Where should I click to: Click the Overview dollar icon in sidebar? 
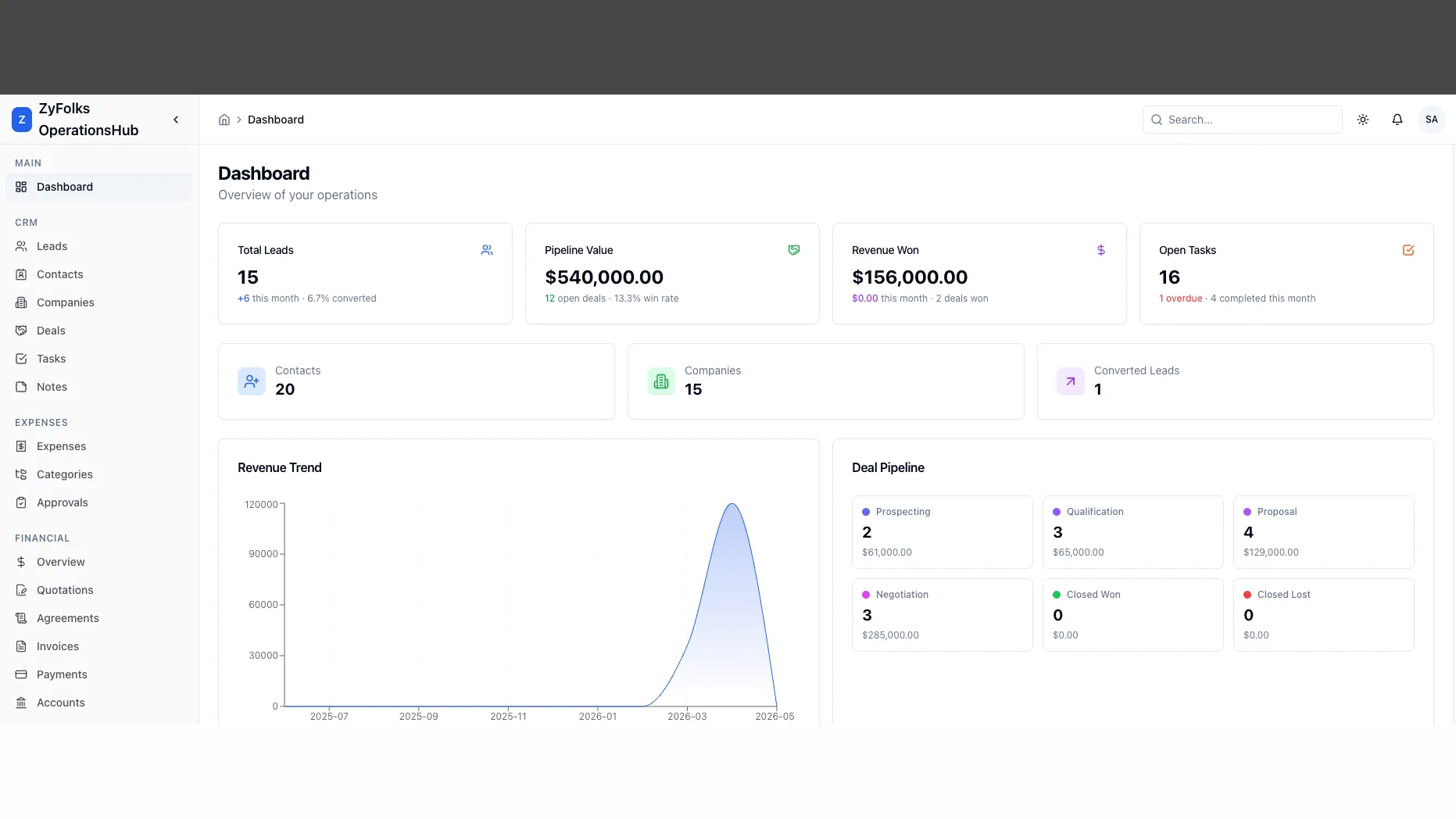point(21,562)
